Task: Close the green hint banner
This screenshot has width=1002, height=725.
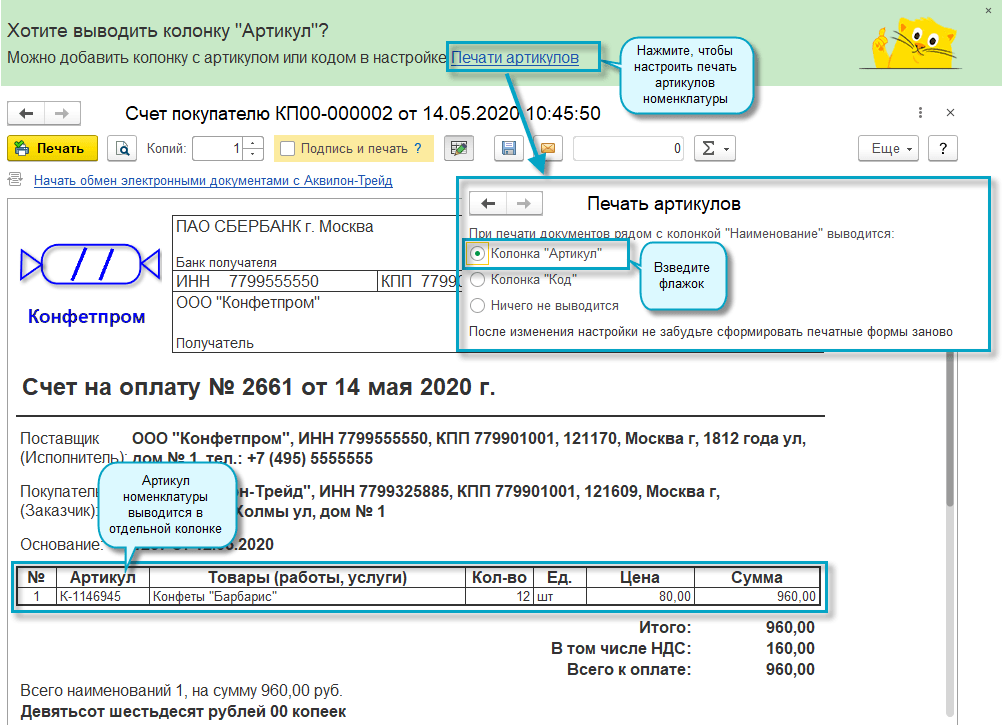Action: point(988,10)
